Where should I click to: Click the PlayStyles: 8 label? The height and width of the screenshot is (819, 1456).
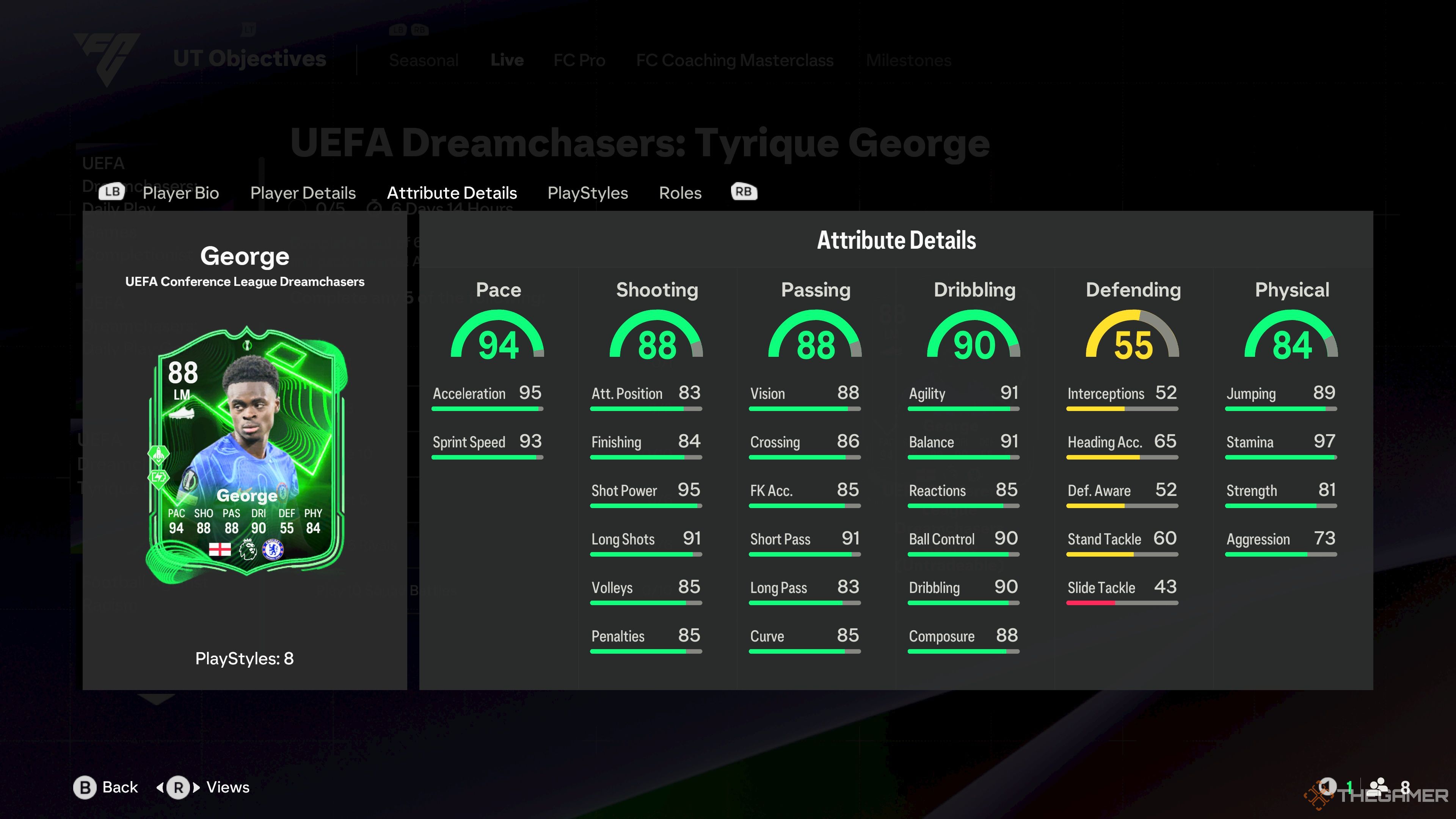point(244,659)
